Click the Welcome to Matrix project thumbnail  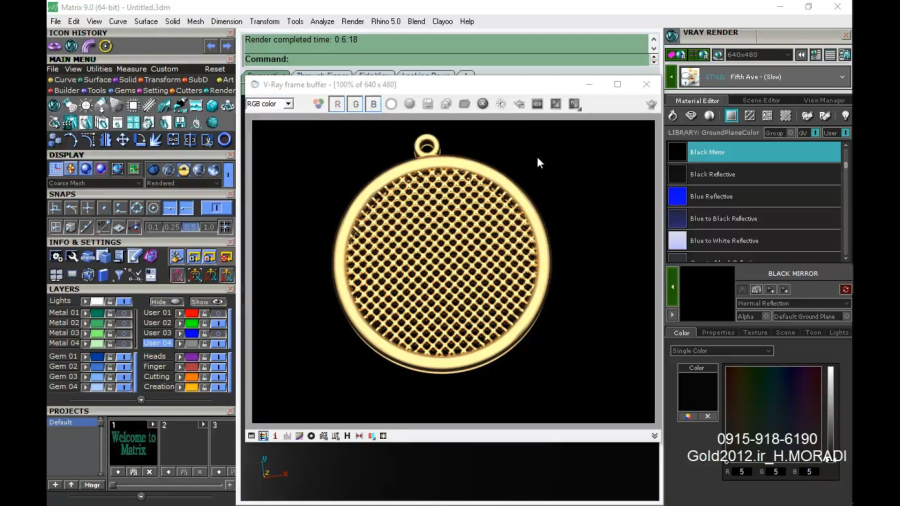pos(133,443)
